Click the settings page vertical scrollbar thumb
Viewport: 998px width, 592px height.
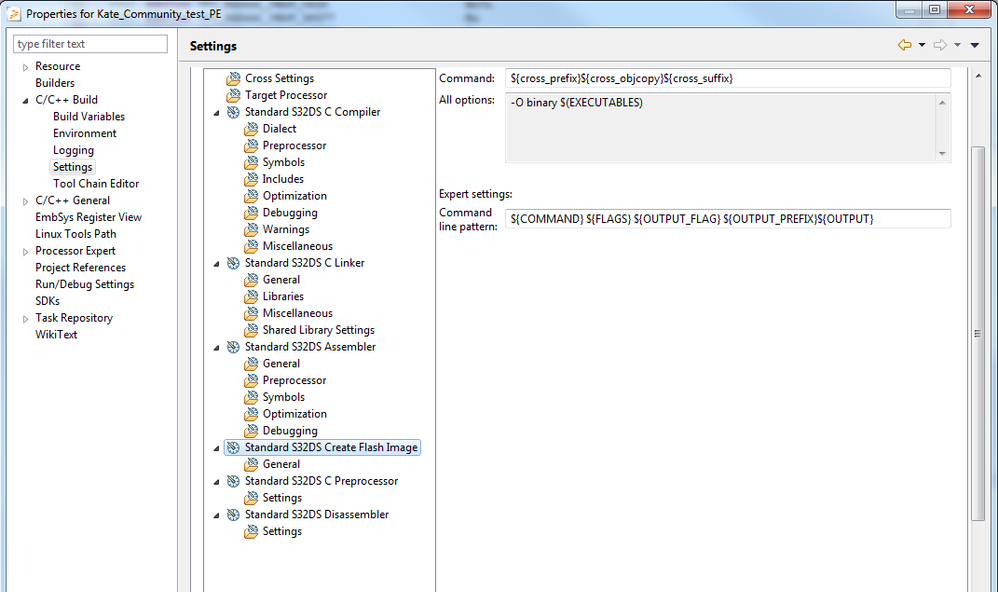[978, 334]
